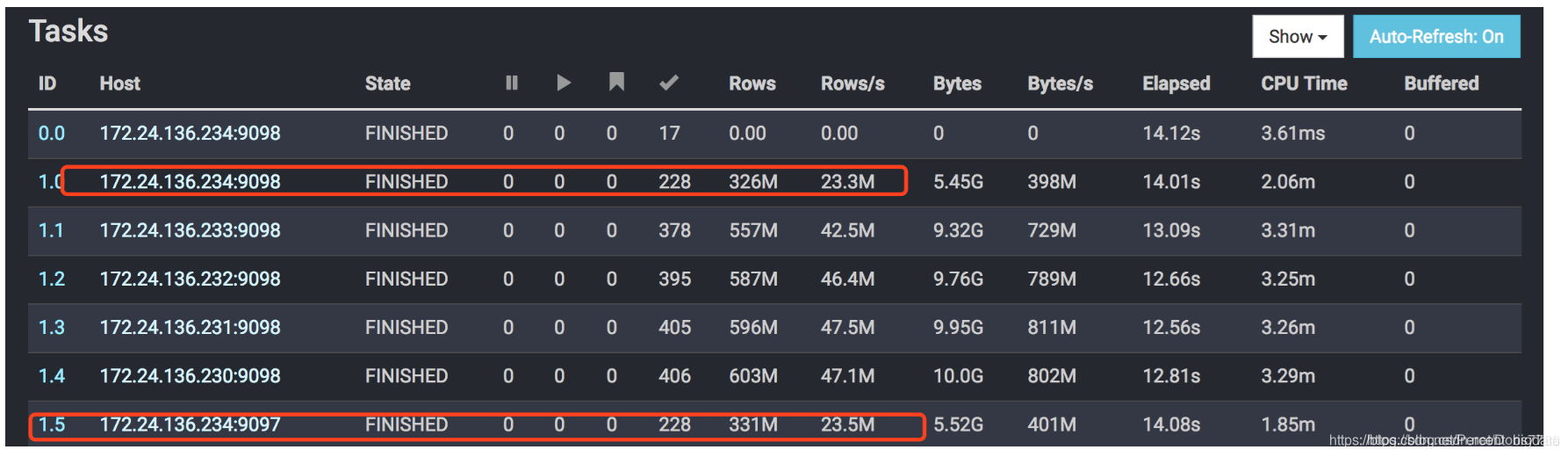
Task: Click the 5.45G bytes value
Action: tap(959, 182)
